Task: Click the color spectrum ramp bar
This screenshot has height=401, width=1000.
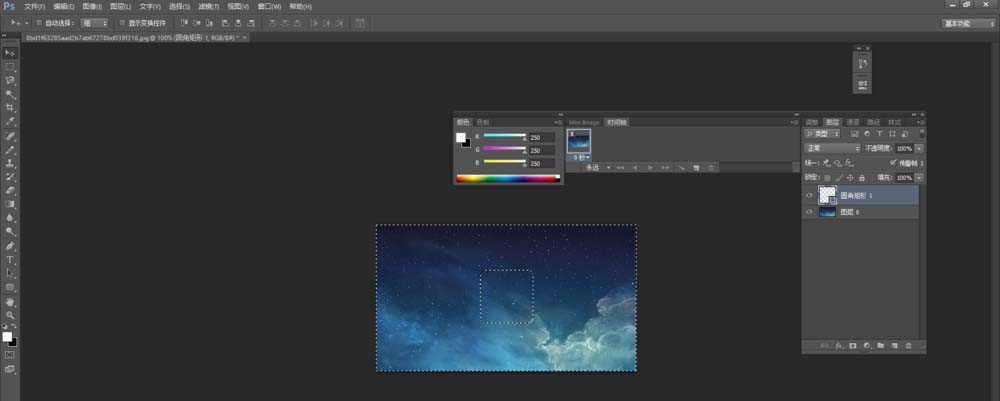Action: pos(508,179)
